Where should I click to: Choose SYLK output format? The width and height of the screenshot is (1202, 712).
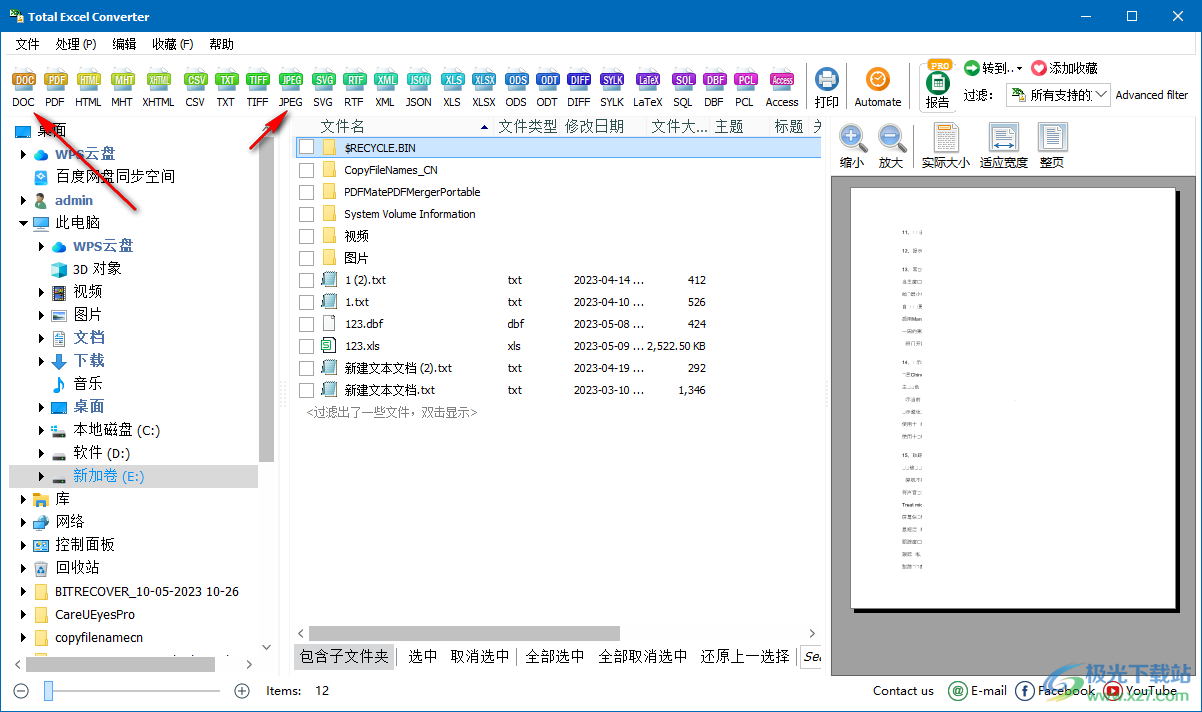(x=613, y=88)
